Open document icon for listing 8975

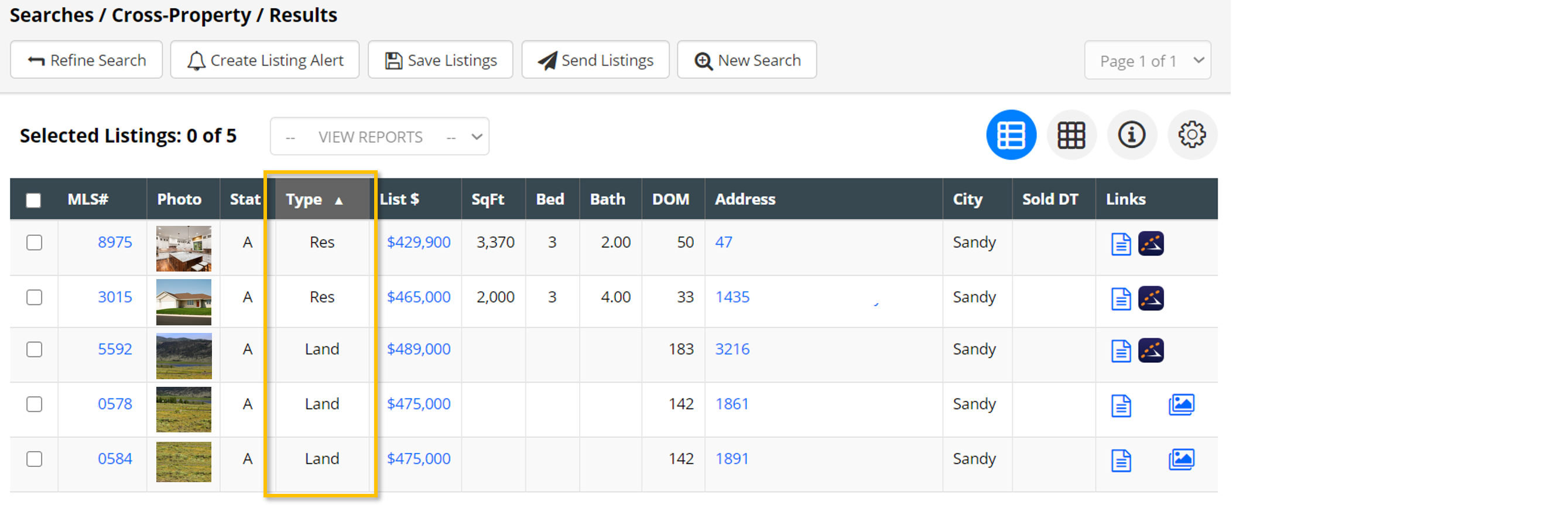tap(1121, 244)
